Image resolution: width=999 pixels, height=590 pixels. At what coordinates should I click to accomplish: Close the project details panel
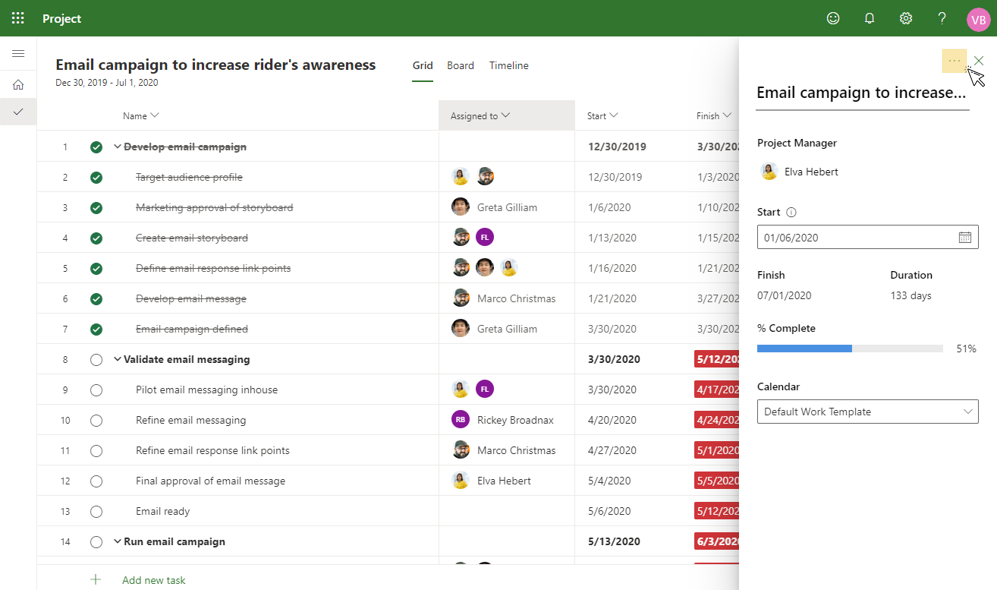coord(979,61)
